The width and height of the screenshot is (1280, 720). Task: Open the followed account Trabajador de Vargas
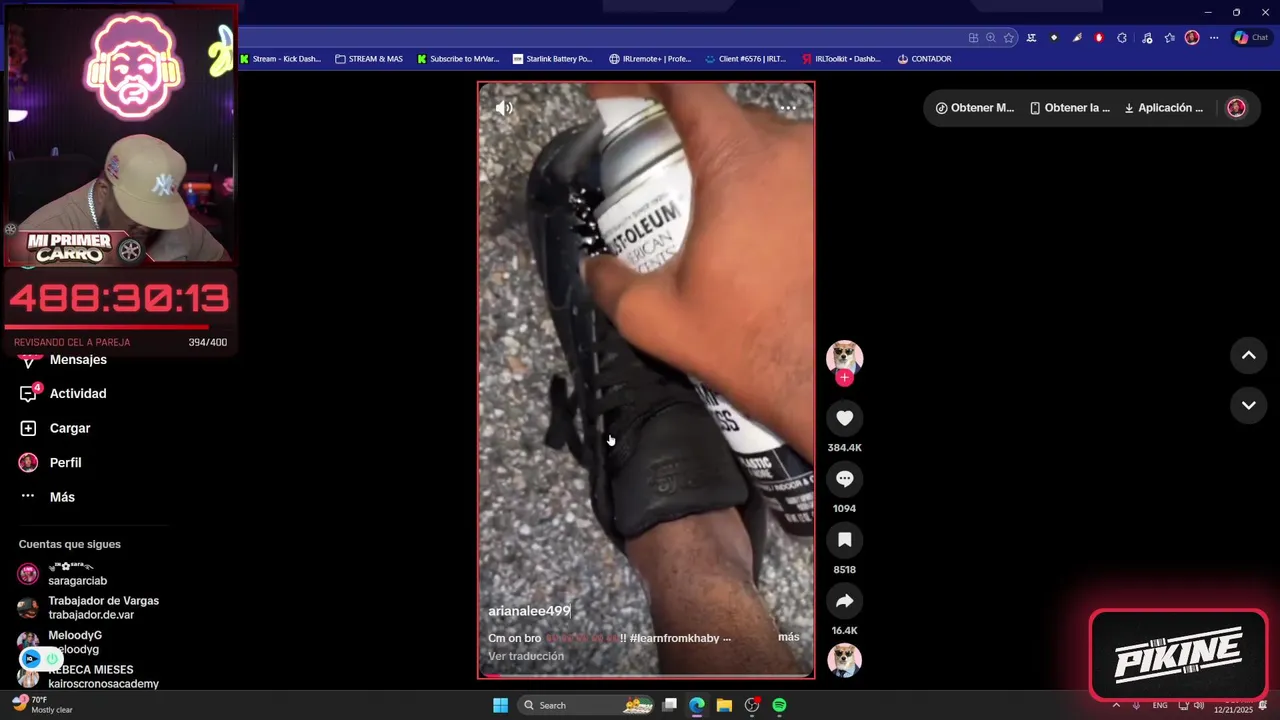pos(90,608)
